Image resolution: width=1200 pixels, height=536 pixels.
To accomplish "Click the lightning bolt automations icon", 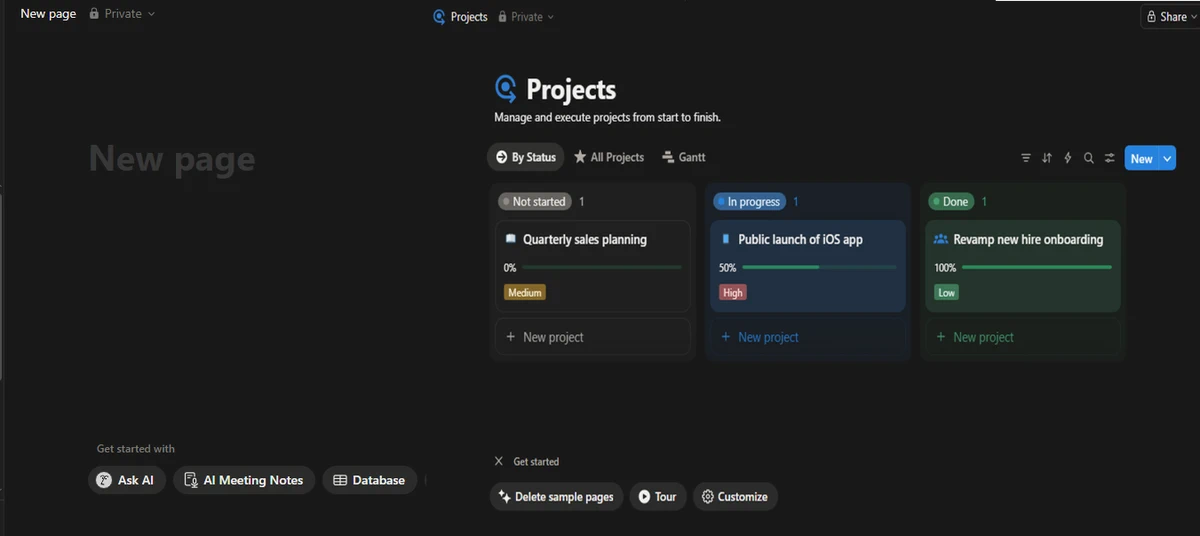I will [1068, 158].
